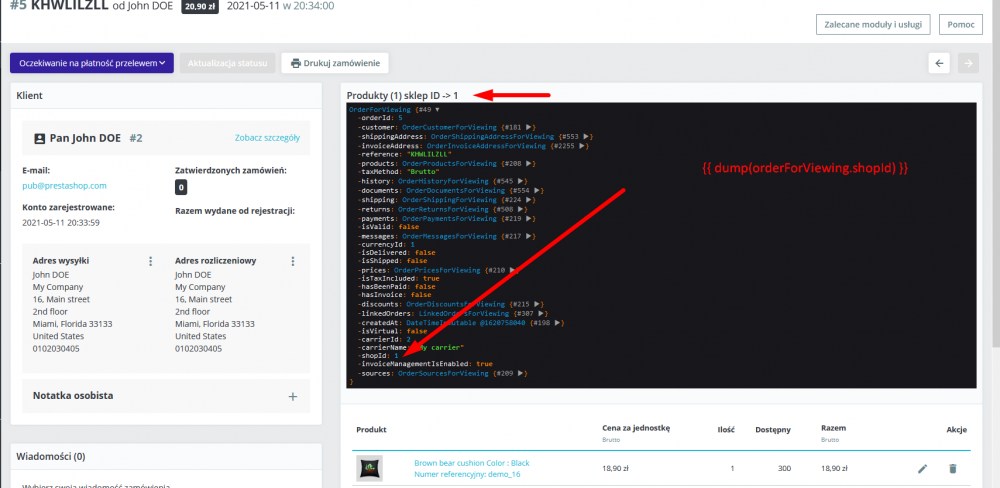The height and width of the screenshot is (488, 1000).
Task: Collapse OrderForViewing #49 dump root
Action: (437, 110)
